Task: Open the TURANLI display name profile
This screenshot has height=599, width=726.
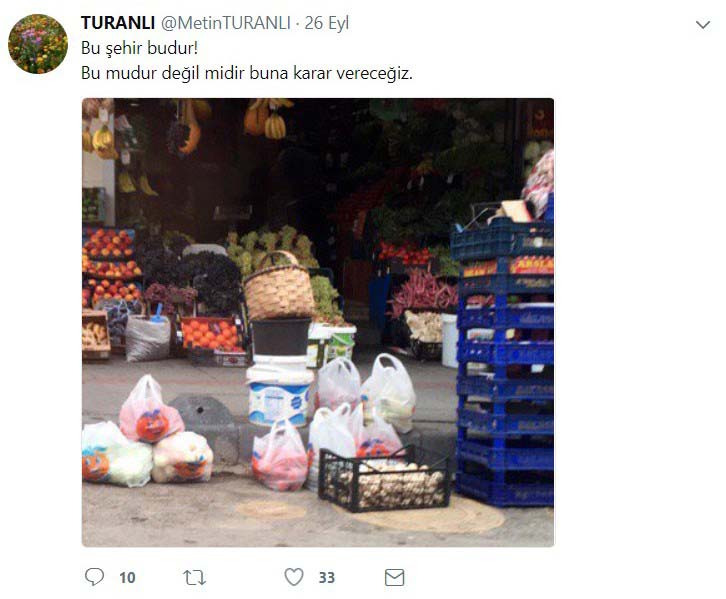Action: pyautogui.click(x=118, y=23)
